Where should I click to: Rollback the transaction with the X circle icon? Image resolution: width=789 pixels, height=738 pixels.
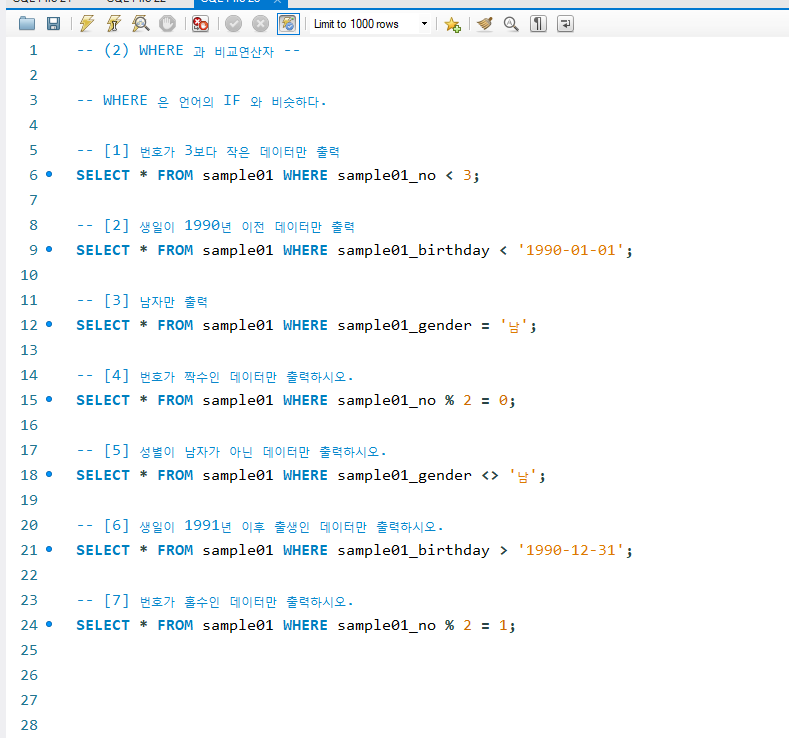point(260,24)
